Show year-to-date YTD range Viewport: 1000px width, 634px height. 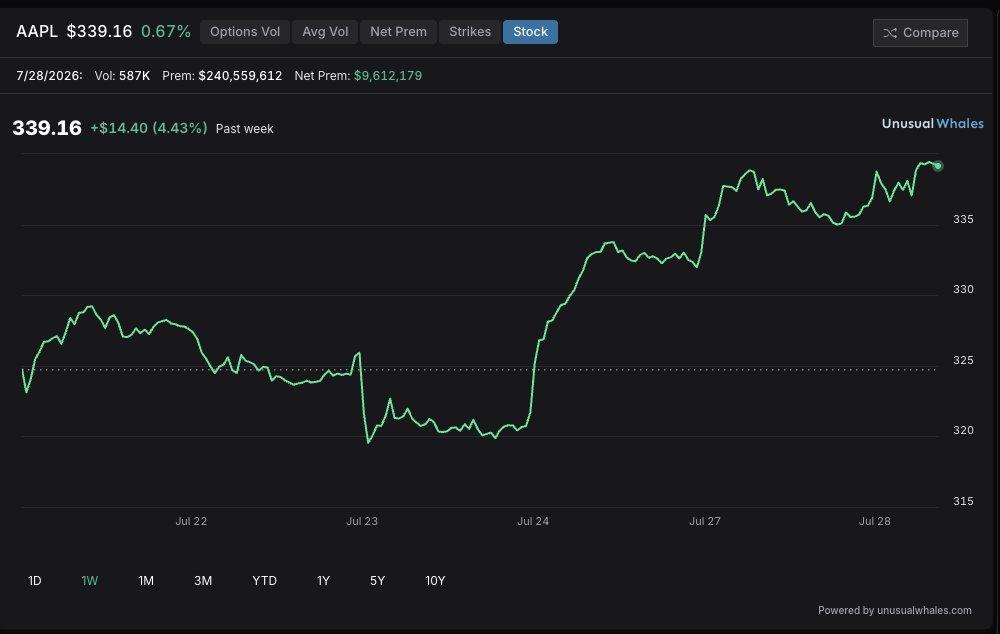click(265, 580)
